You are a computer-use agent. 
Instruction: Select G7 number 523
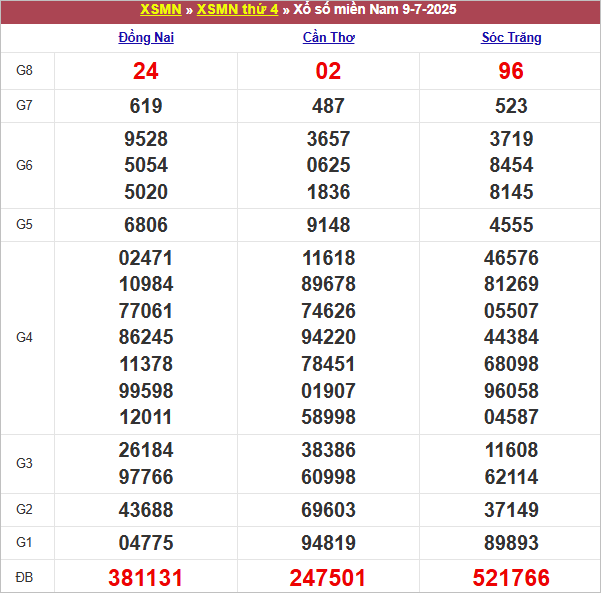(511, 106)
